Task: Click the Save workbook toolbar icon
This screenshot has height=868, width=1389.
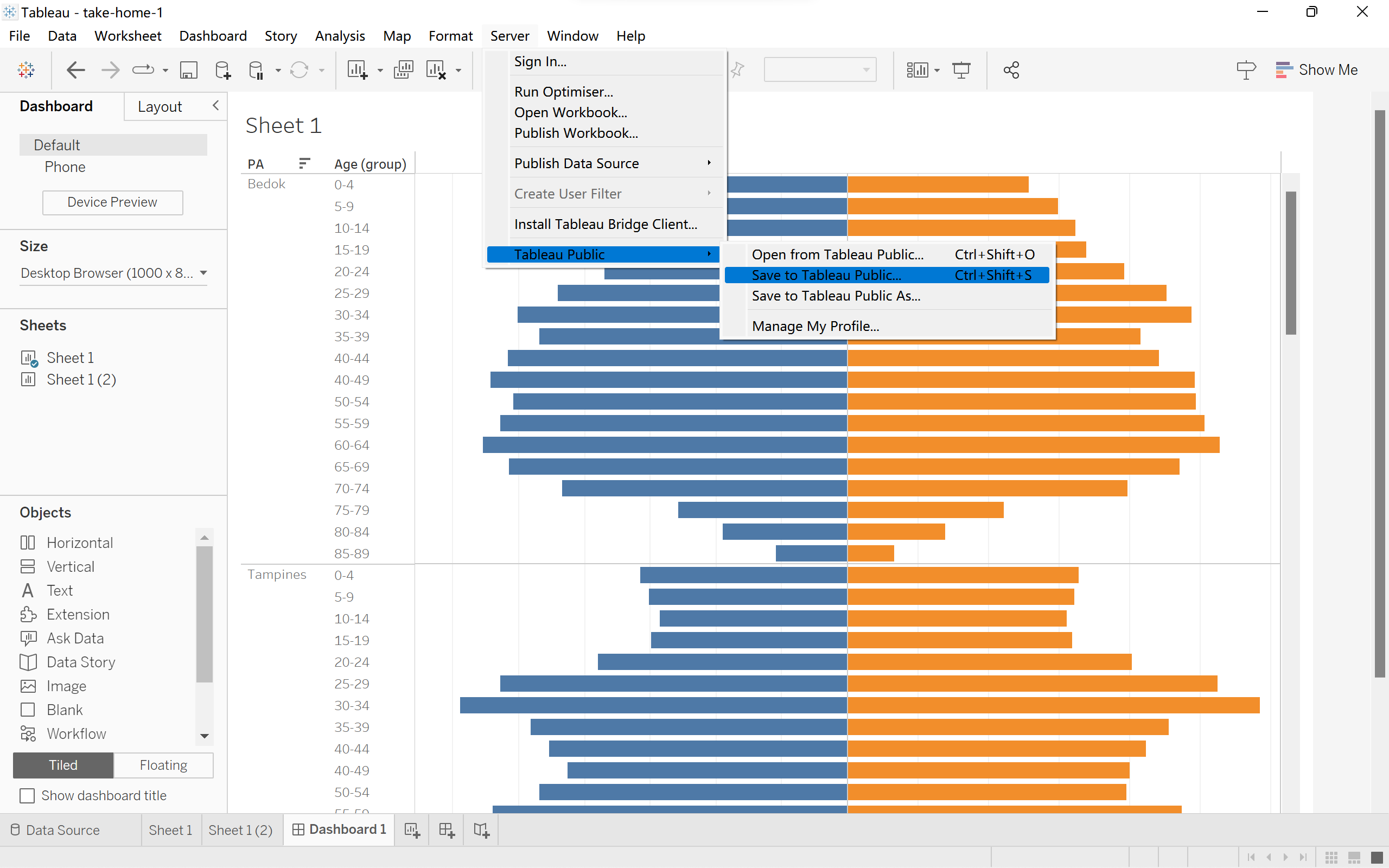Action: (188, 70)
